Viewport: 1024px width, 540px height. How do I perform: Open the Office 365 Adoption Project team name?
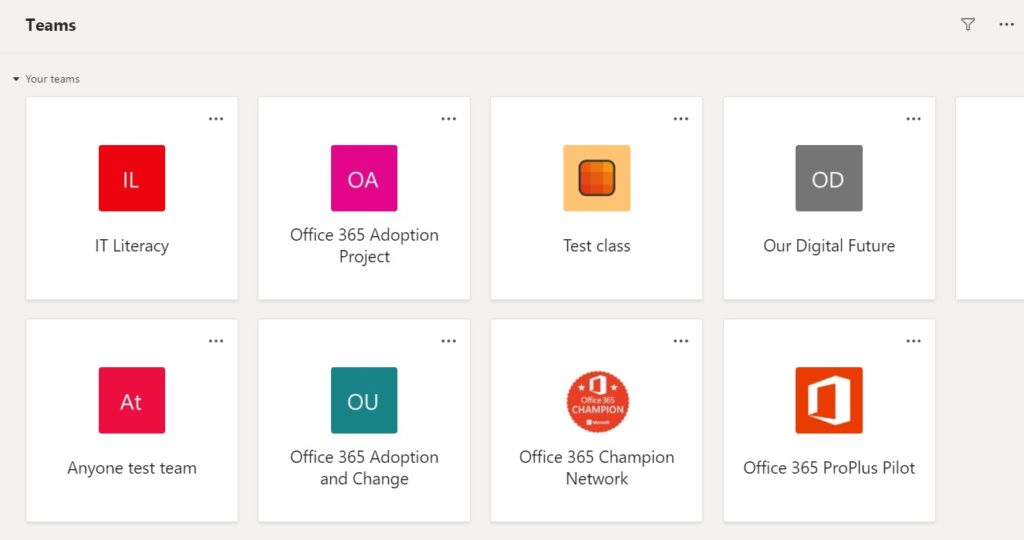coord(364,246)
